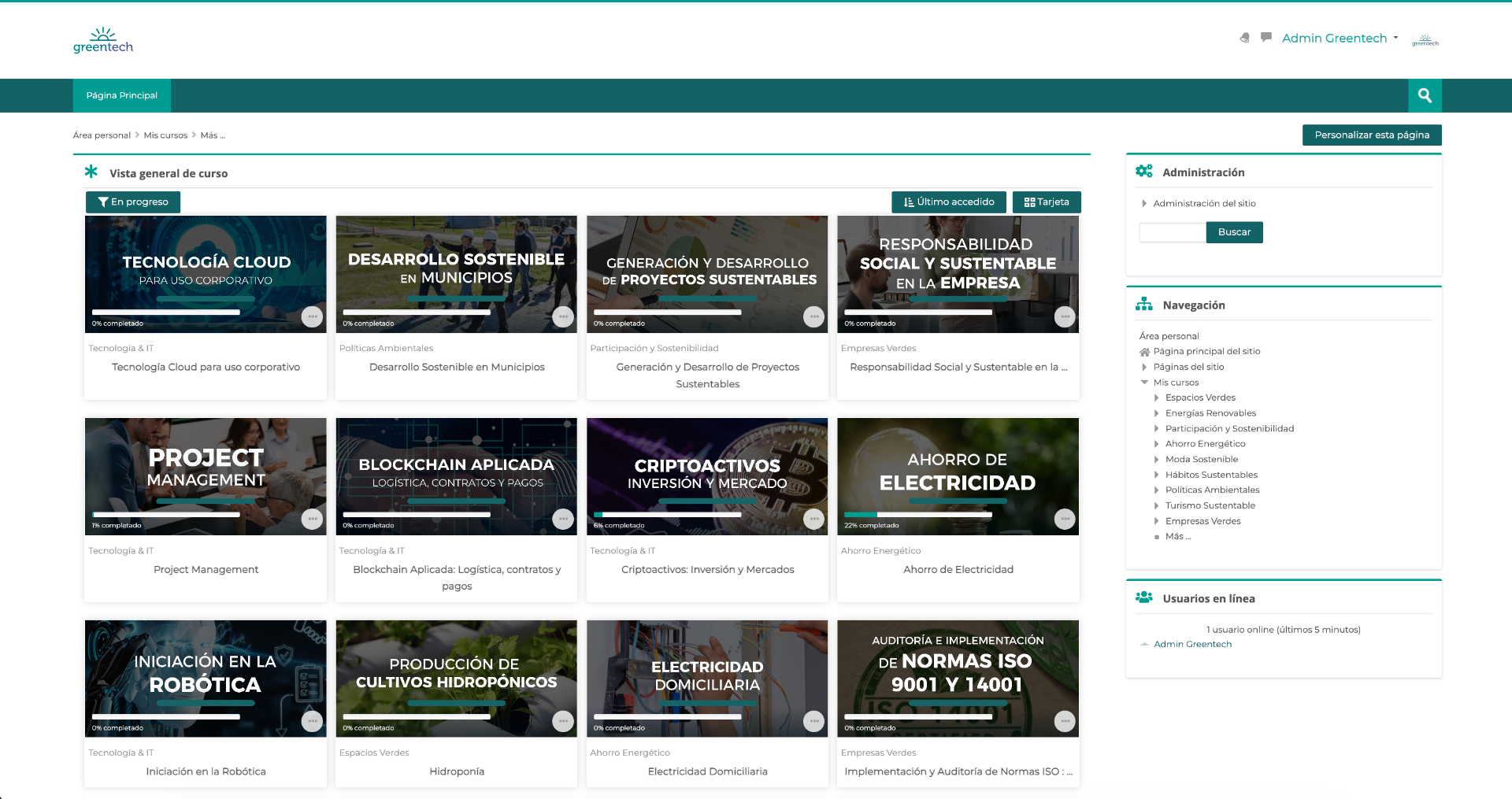Expand Moda Sostenible tree node
This screenshot has height=799, width=1512.
coord(1156,460)
